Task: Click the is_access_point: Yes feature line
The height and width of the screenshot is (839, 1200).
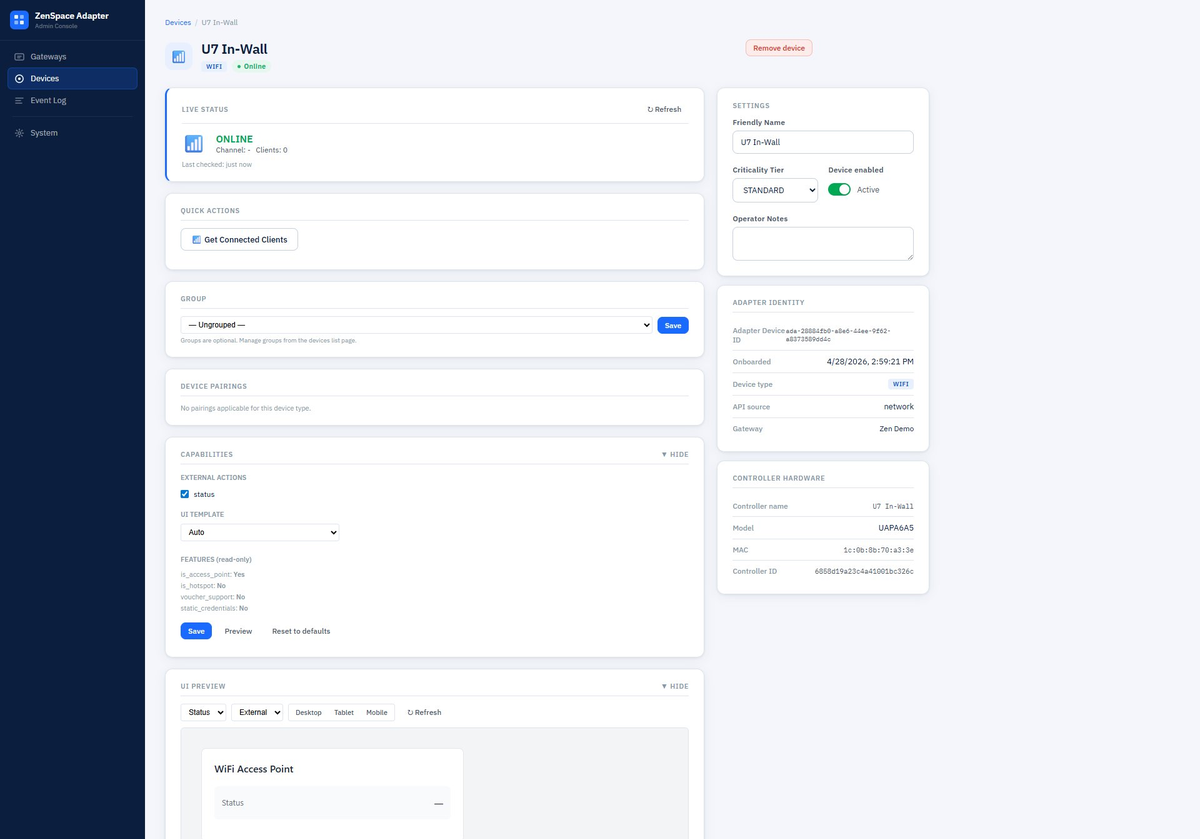Action: pos(213,575)
